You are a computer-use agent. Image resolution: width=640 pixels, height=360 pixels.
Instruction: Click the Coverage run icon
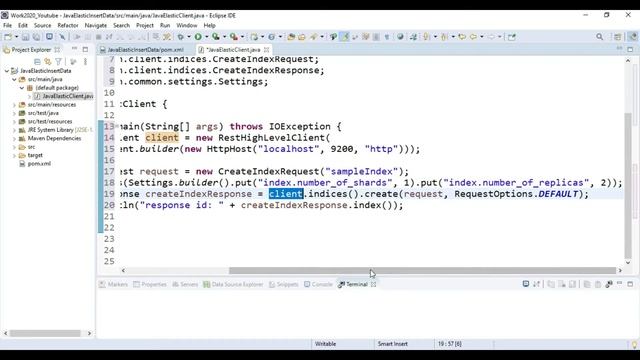coord(216,37)
